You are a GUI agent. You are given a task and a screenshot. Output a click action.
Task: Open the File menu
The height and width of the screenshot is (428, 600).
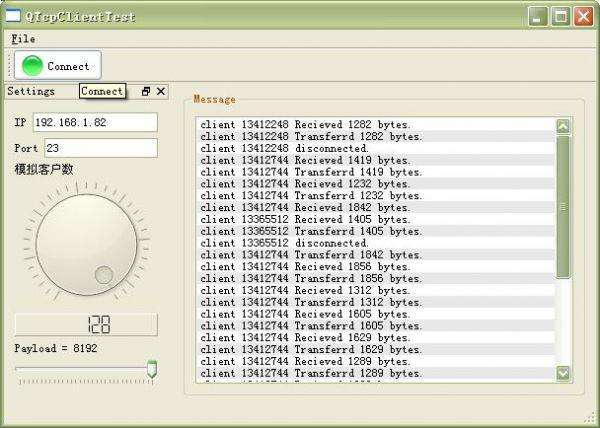tap(23, 39)
